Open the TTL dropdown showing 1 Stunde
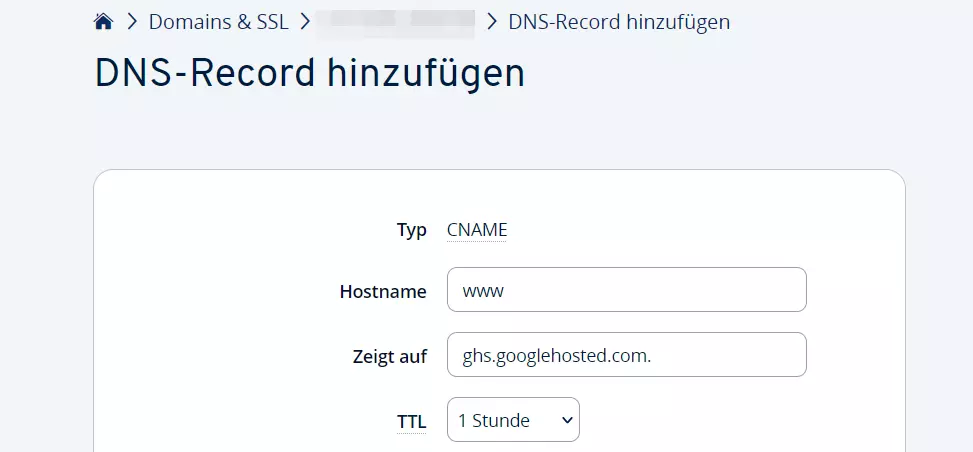The height and width of the screenshot is (452, 973). pyautogui.click(x=513, y=420)
